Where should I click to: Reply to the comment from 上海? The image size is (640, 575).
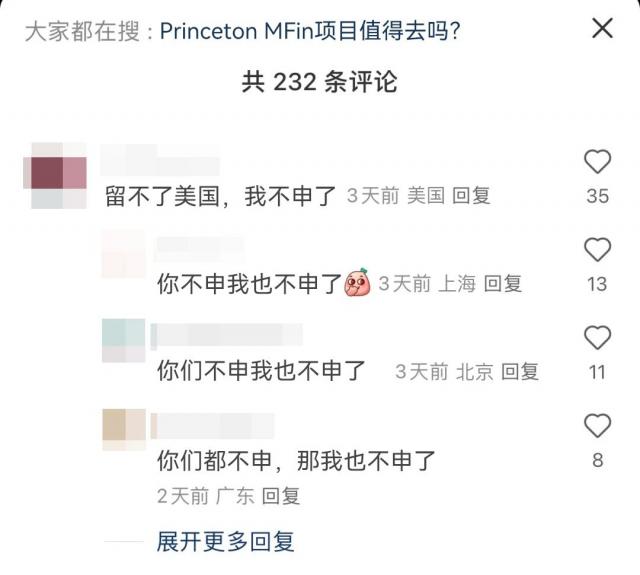pyautogui.click(x=503, y=284)
